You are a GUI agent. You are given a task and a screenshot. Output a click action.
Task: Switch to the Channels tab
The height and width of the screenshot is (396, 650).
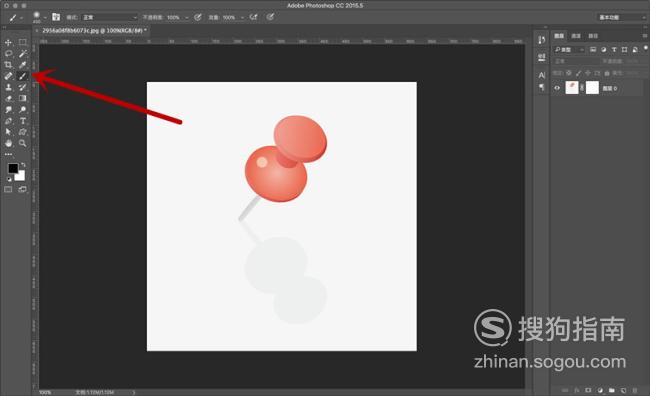click(x=576, y=36)
